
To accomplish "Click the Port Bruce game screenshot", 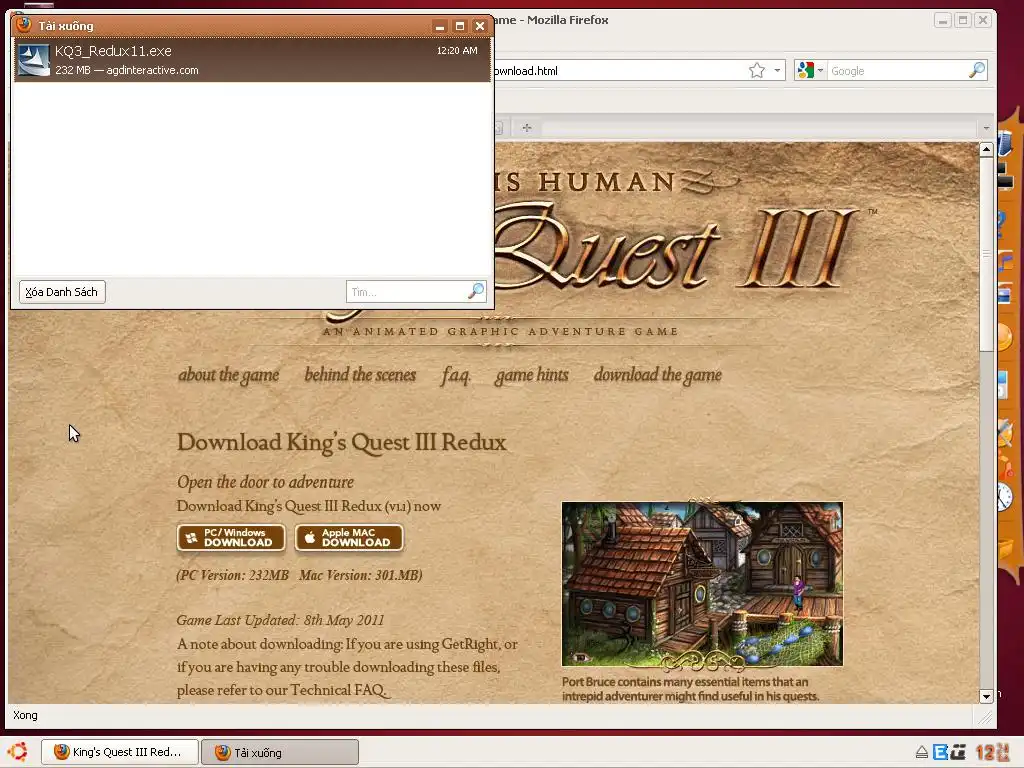I will coord(702,584).
